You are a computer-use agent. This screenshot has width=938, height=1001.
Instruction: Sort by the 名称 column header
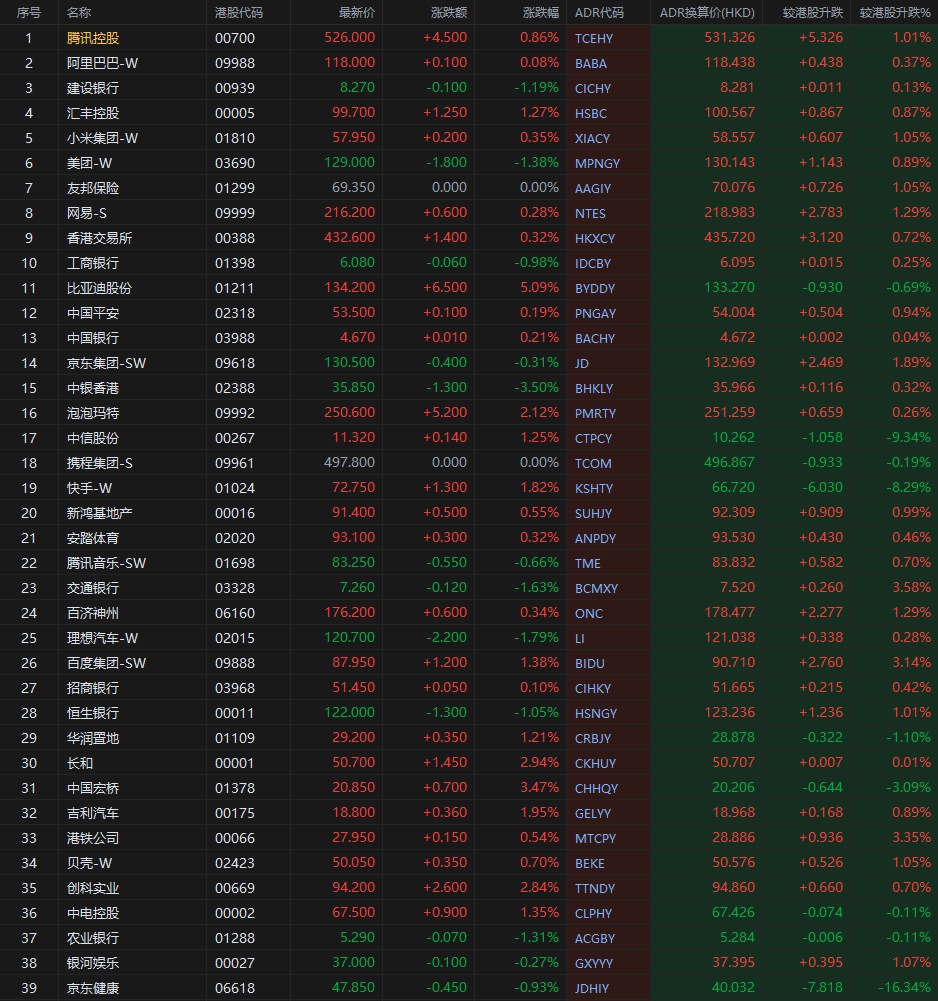pyautogui.click(x=79, y=13)
